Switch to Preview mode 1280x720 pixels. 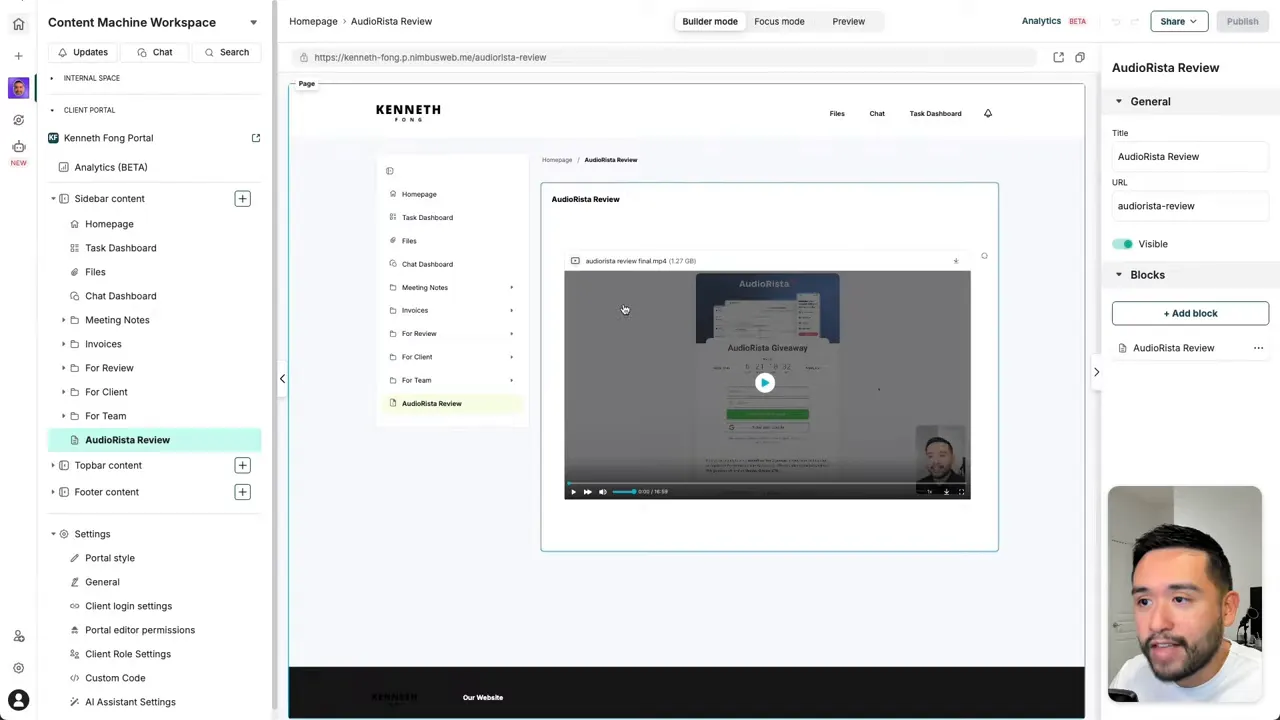click(x=848, y=21)
